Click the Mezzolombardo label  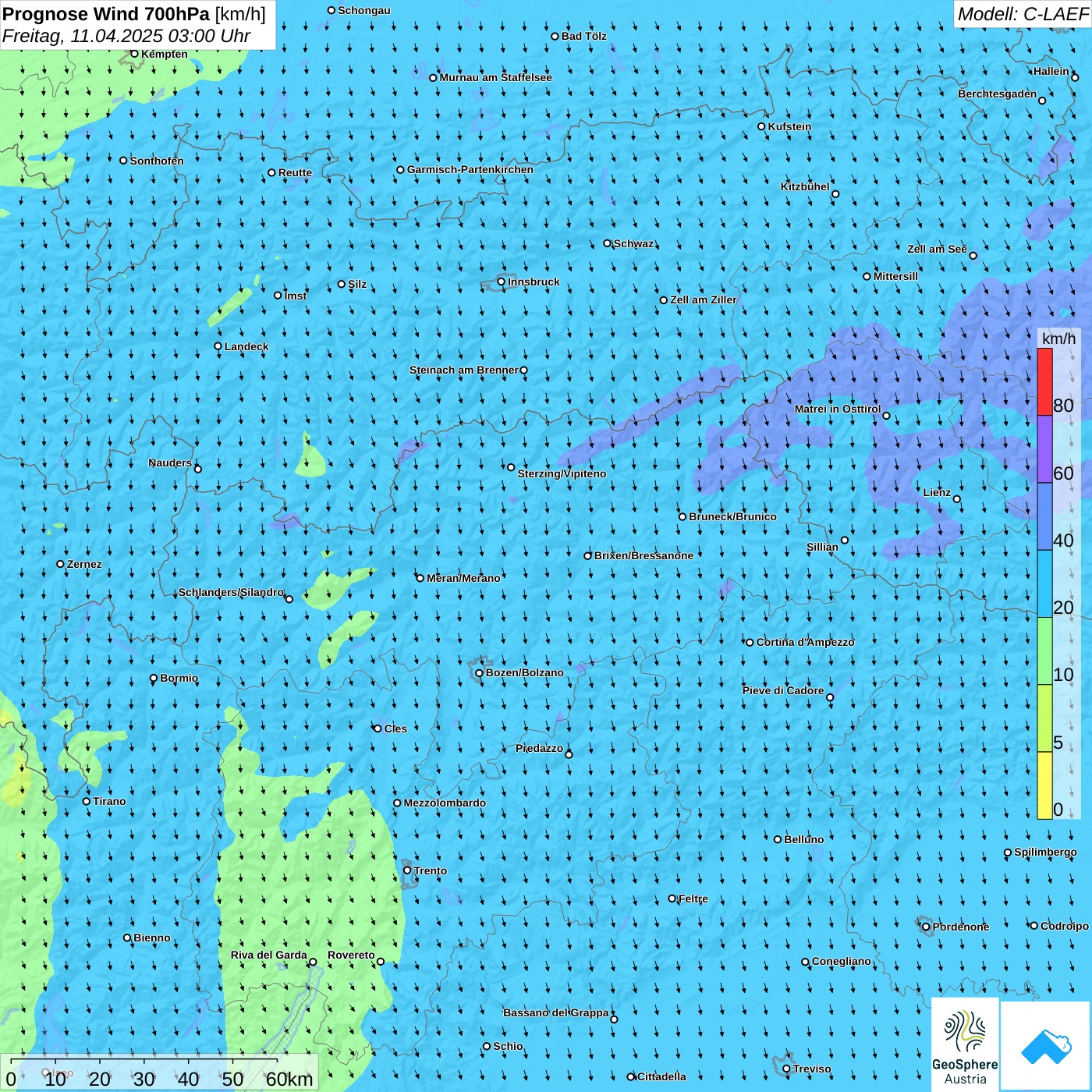(445, 803)
